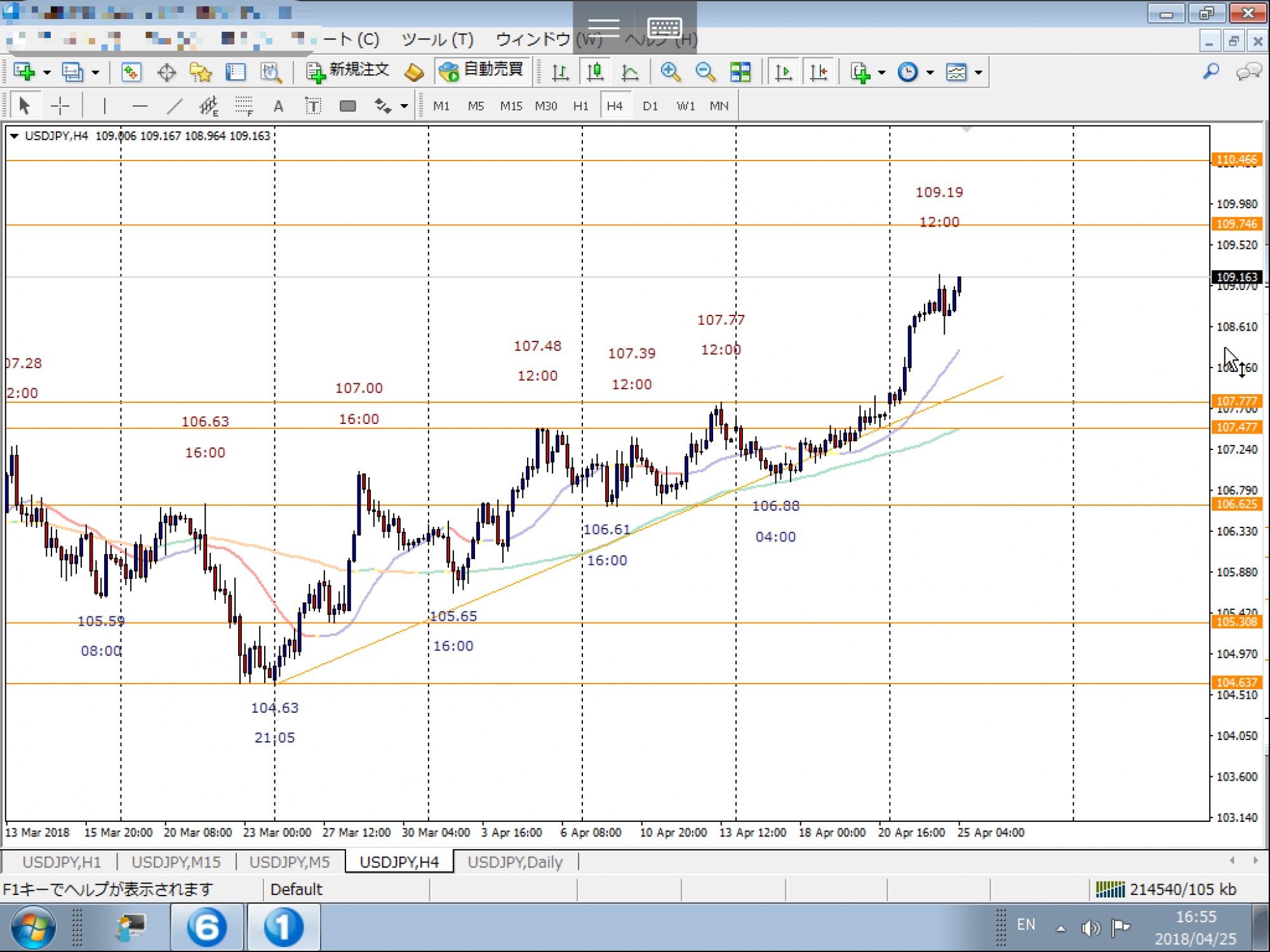Open the chat bubbles icon
The height and width of the screenshot is (952, 1270).
point(1248,71)
